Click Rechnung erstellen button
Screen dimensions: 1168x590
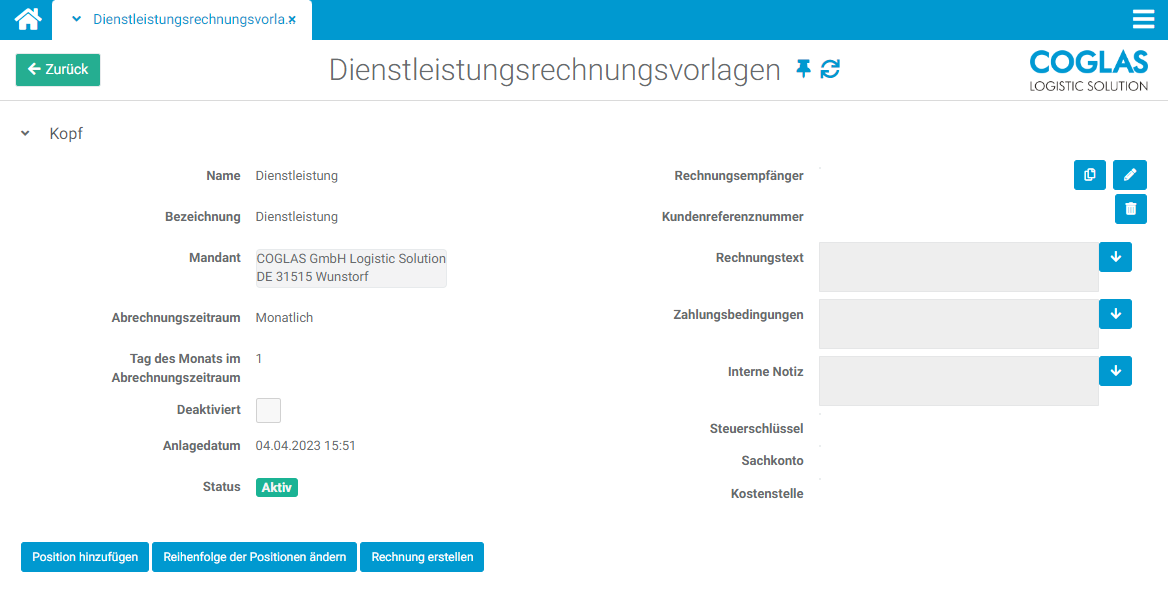coord(422,557)
